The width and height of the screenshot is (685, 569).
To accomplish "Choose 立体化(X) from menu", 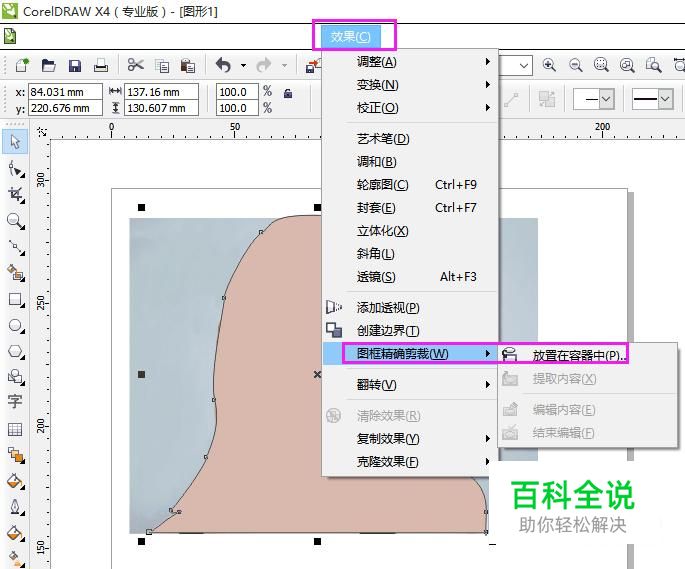I will [x=409, y=231].
